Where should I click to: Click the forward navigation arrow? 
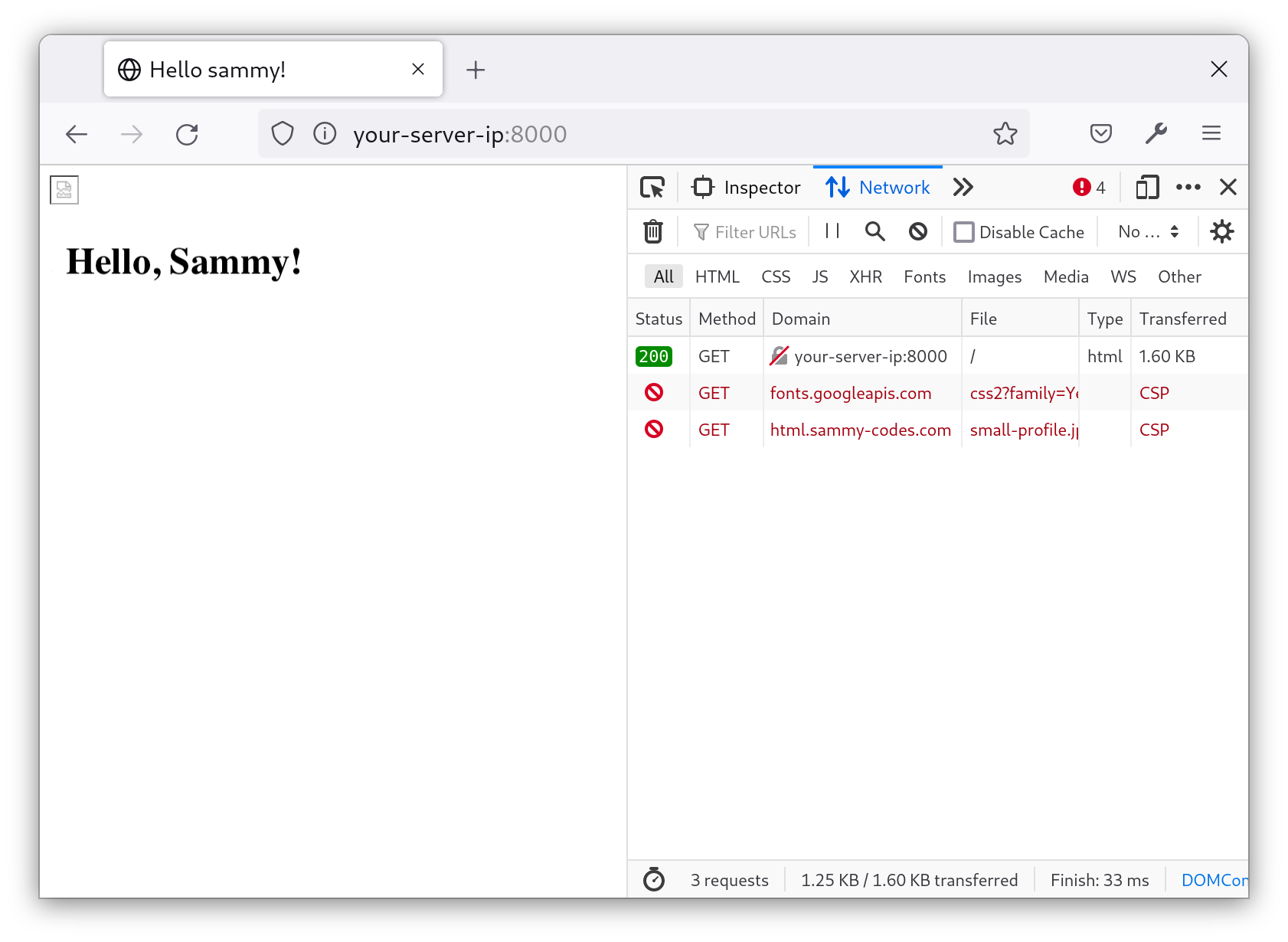tap(132, 135)
